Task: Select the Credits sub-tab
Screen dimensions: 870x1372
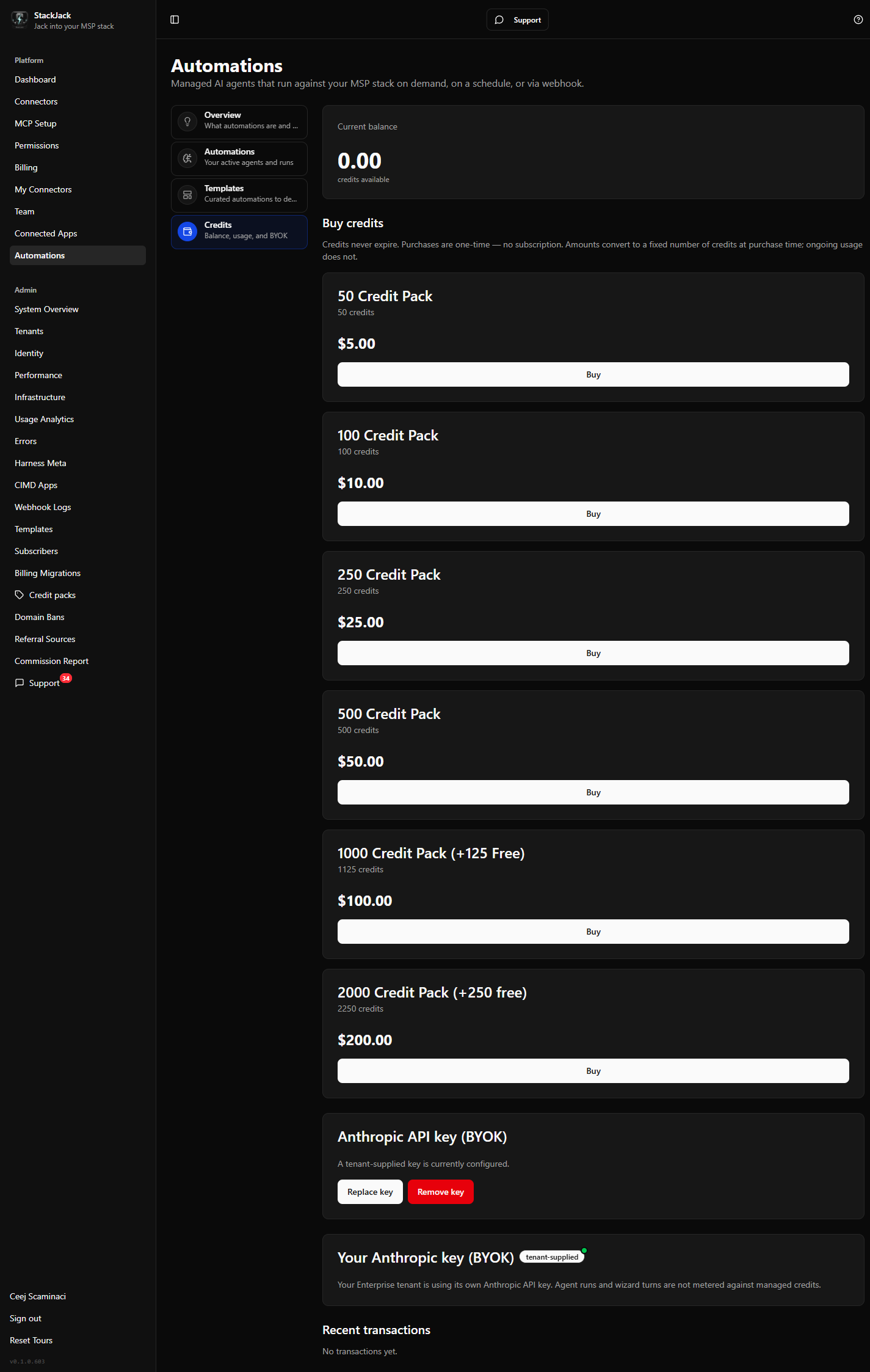Action: click(239, 232)
